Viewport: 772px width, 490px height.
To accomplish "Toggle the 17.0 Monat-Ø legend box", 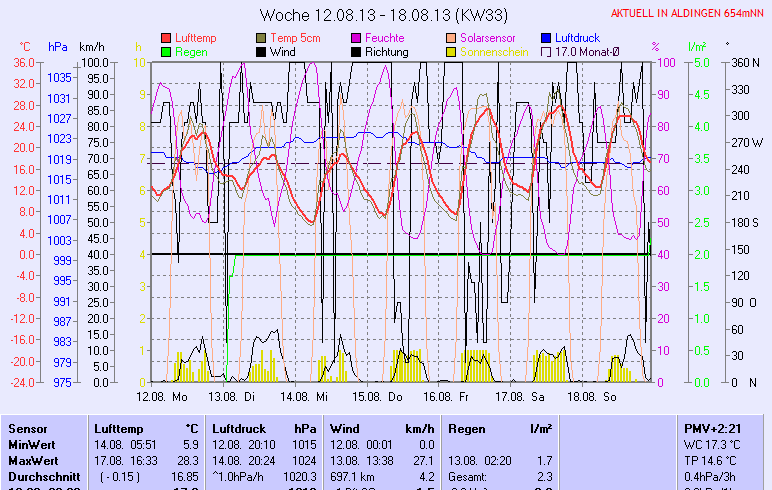I will [x=547, y=52].
